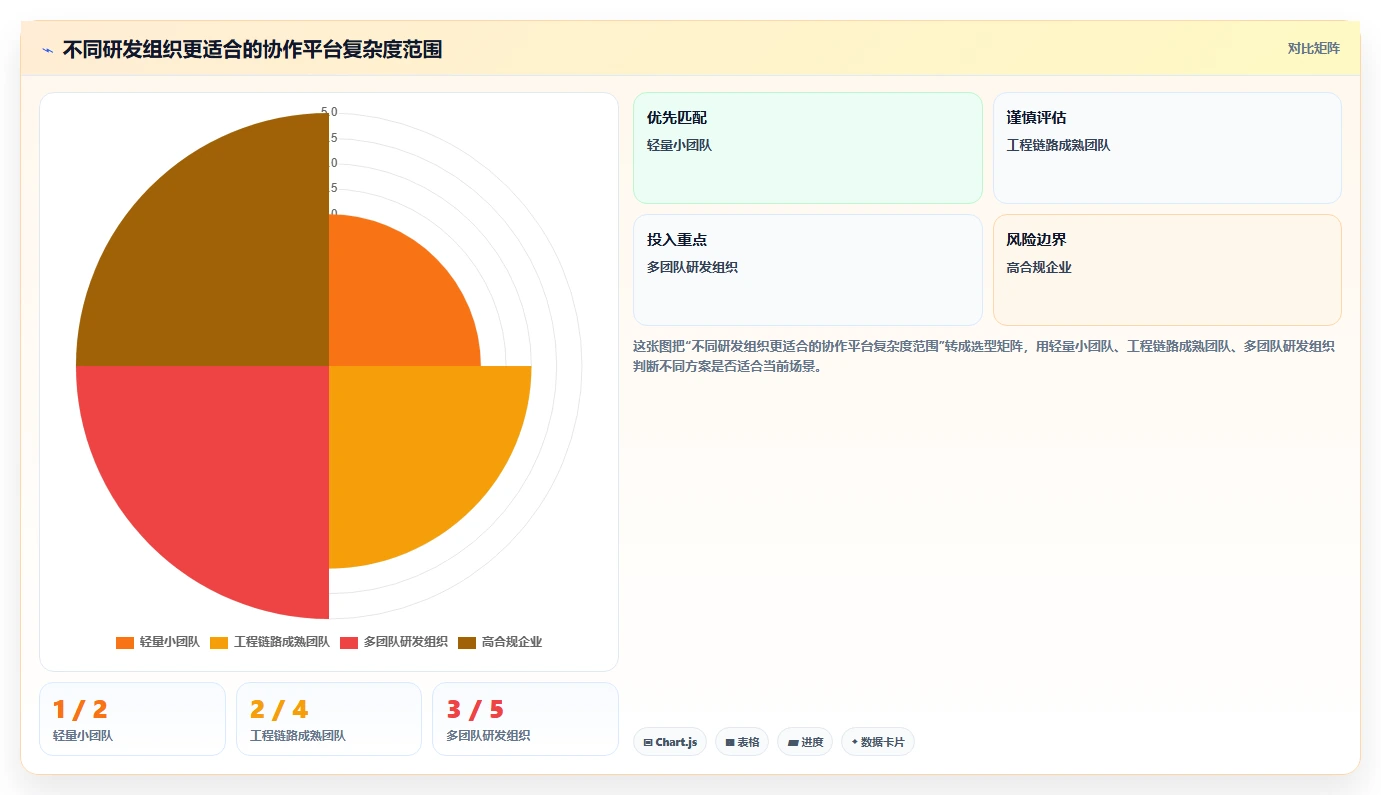Click the description paragraph starting 这张图把
The image size is (1381, 795).
pyautogui.click(x=984, y=356)
